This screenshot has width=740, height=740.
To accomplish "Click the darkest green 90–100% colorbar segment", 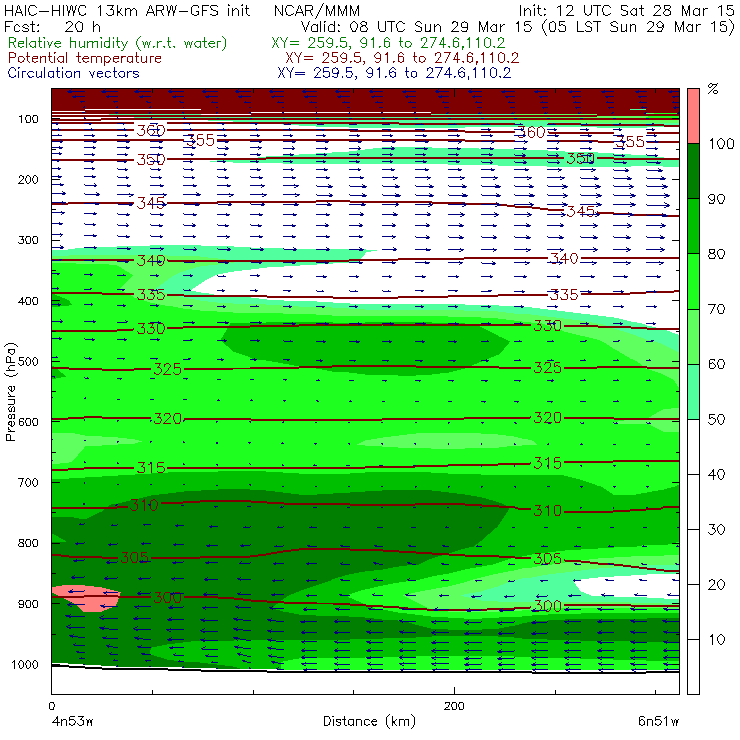I will [693, 171].
